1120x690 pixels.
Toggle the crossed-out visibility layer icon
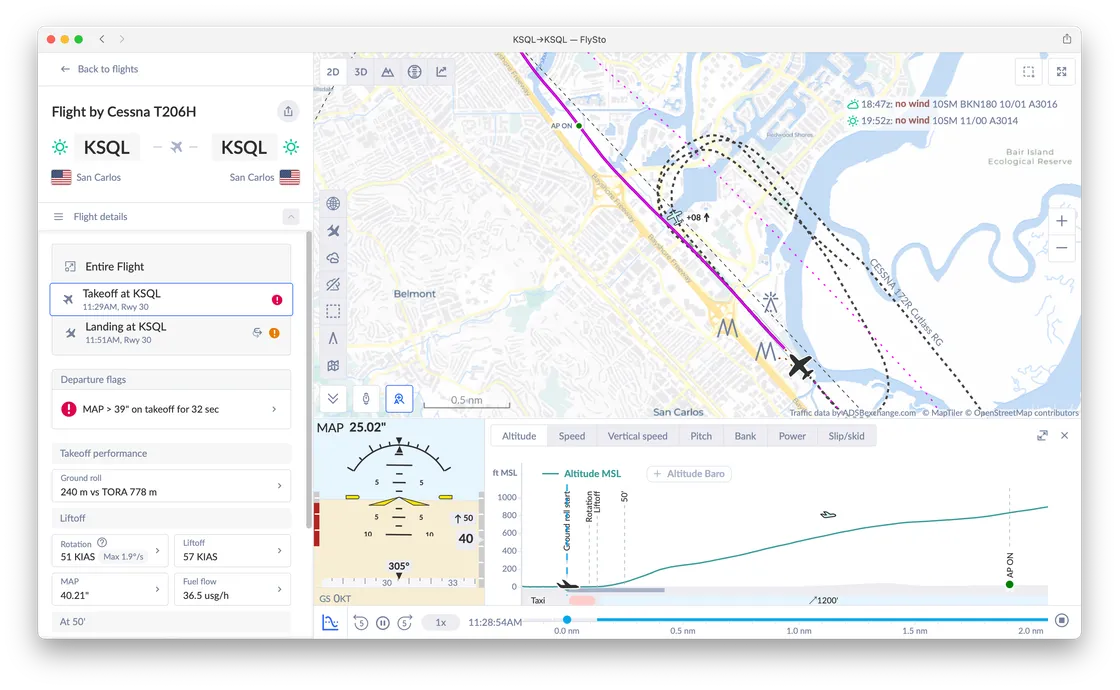click(333, 284)
